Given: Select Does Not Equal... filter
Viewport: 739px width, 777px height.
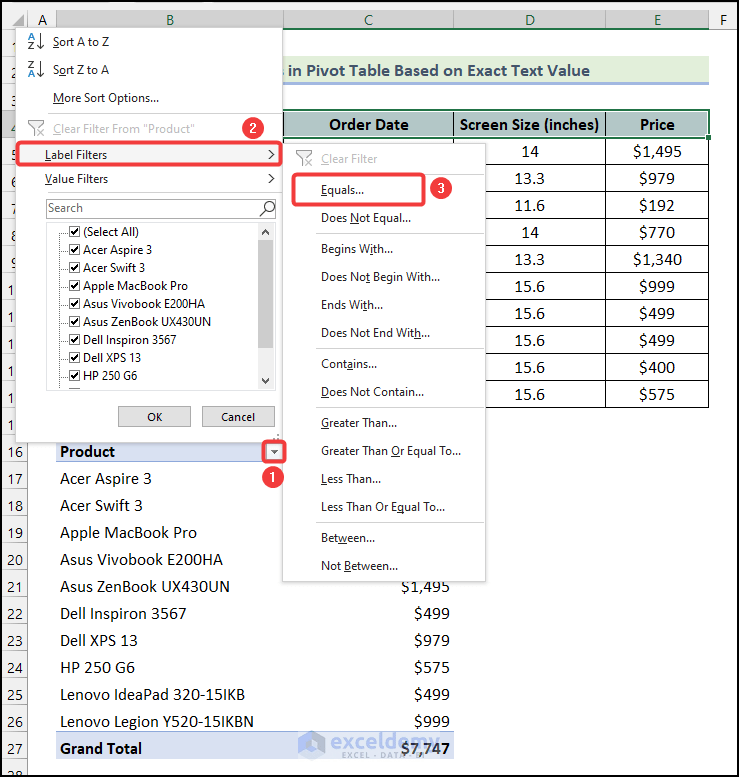Looking at the screenshot, I should coord(366,218).
